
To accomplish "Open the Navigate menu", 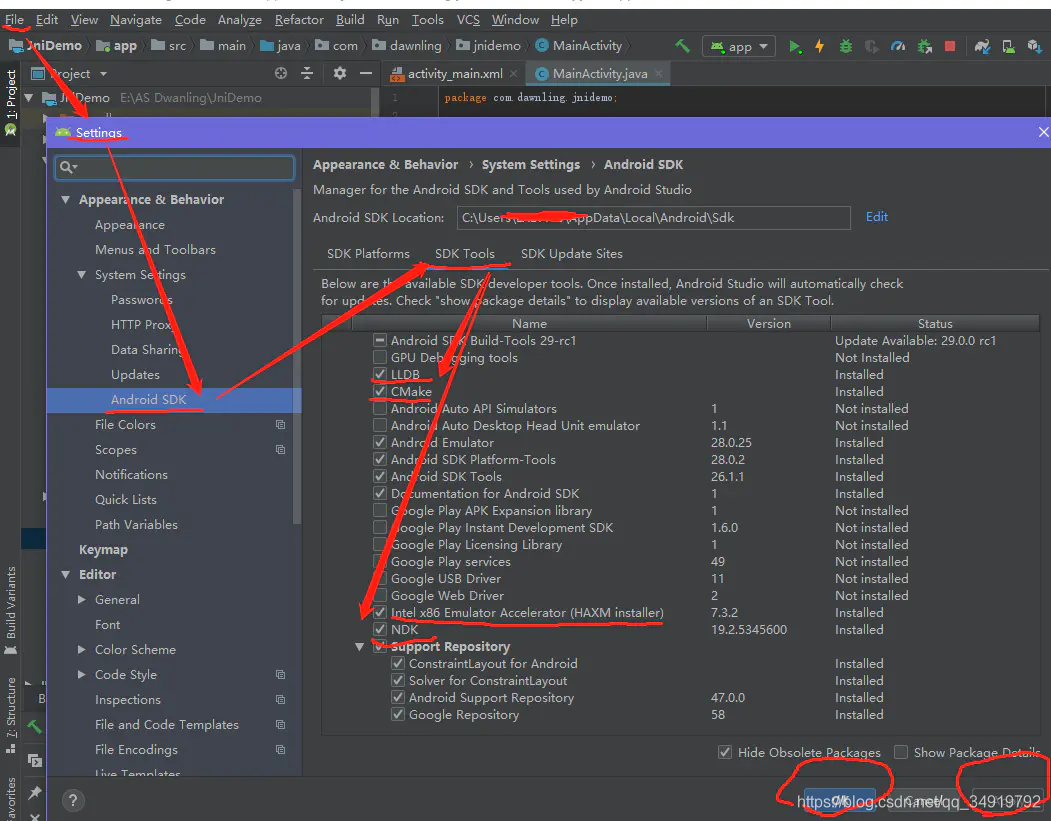I will pyautogui.click(x=135, y=19).
